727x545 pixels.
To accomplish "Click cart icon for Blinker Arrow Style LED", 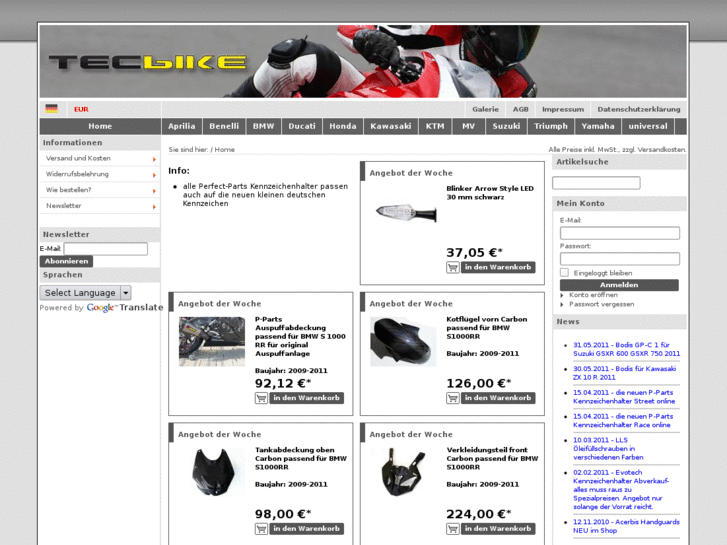I will (453, 268).
